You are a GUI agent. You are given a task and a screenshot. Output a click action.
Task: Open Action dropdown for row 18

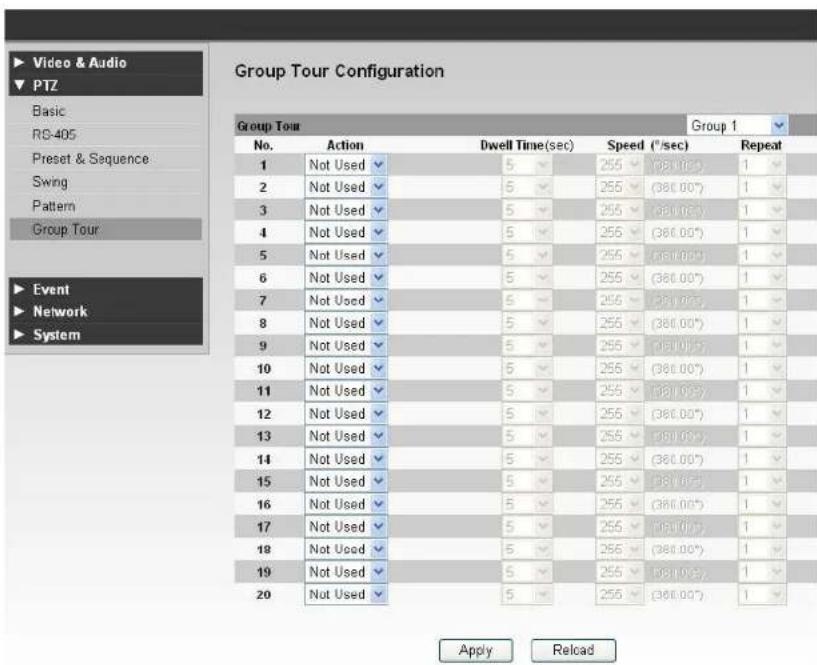point(346,549)
